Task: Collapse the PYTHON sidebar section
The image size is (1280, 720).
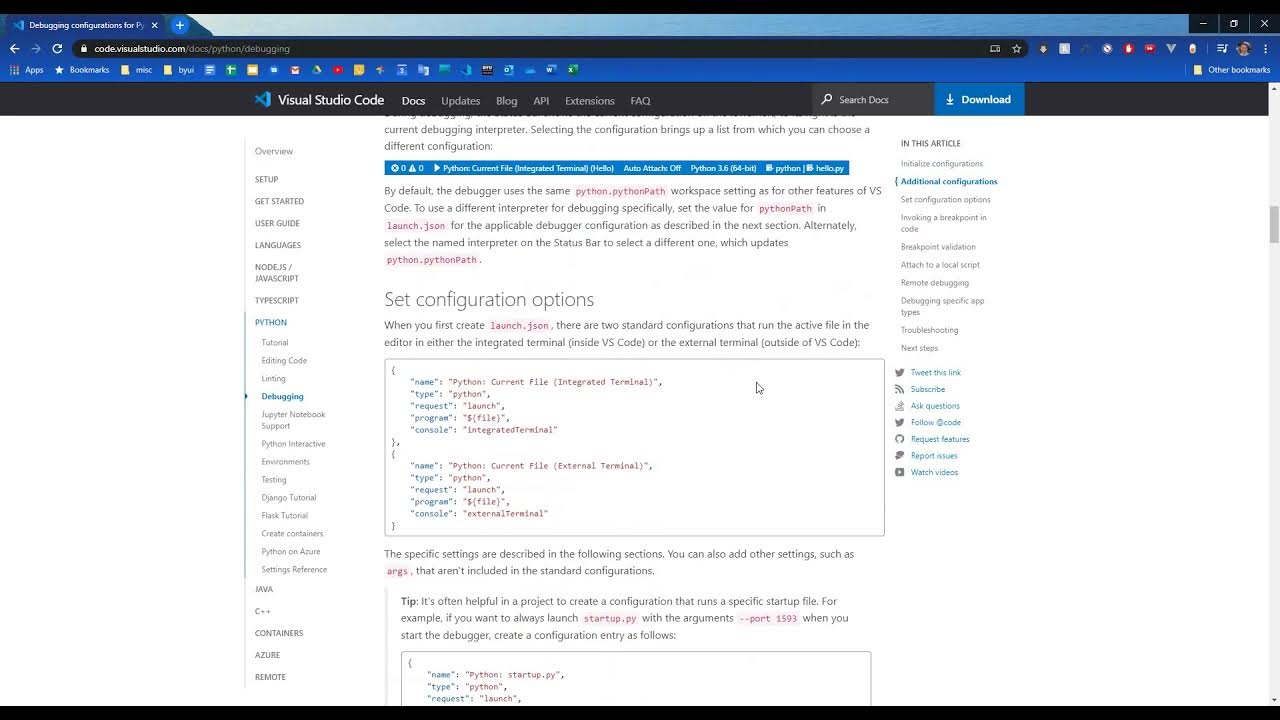Action: coord(270,322)
